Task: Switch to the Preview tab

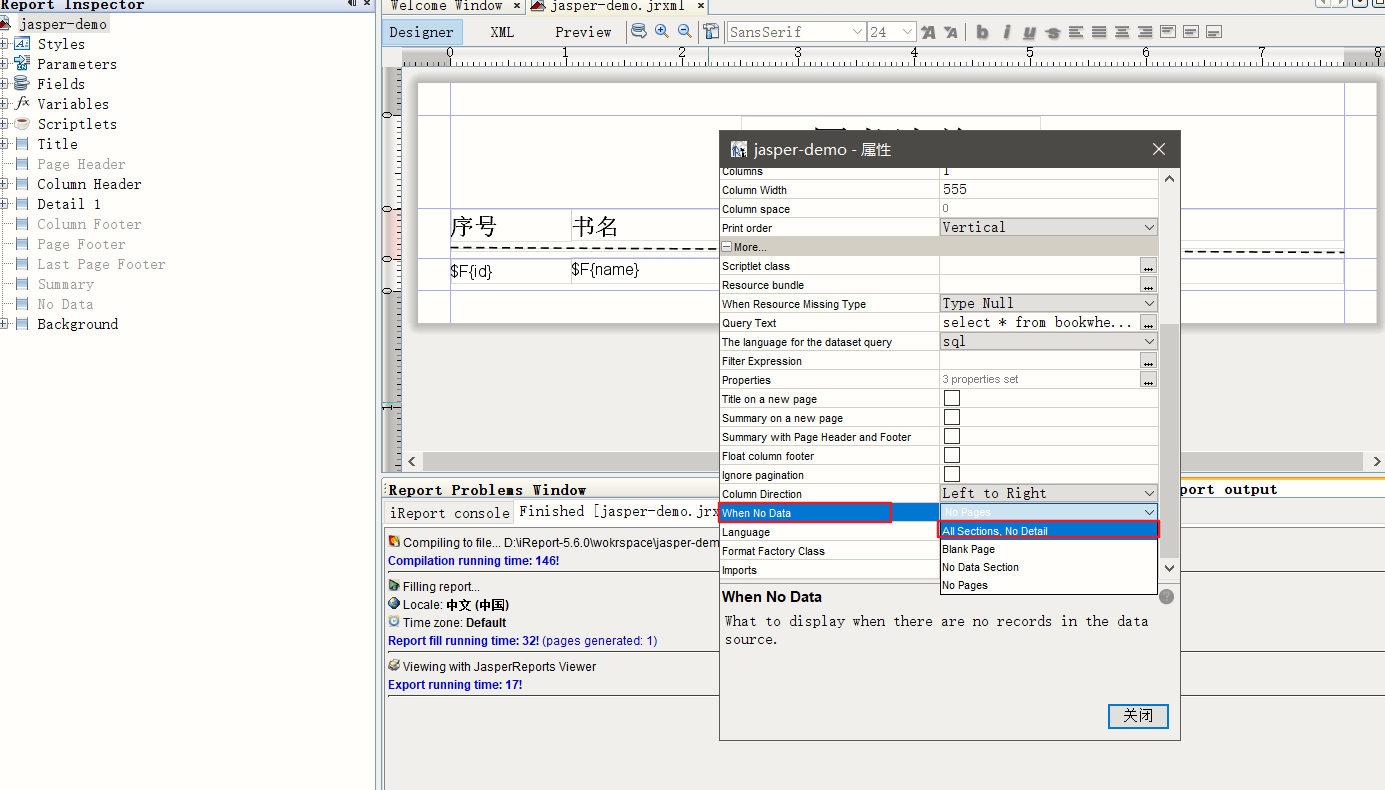Action: coord(583,31)
